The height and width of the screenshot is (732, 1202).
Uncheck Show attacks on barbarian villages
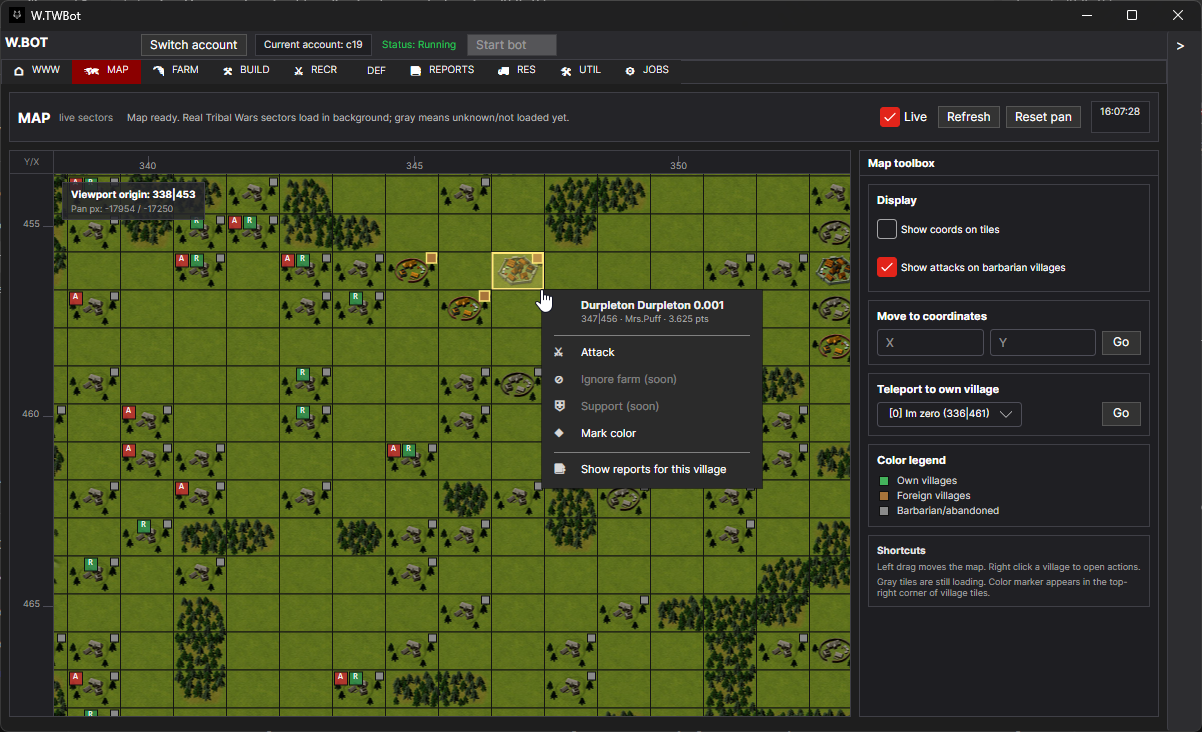(887, 267)
